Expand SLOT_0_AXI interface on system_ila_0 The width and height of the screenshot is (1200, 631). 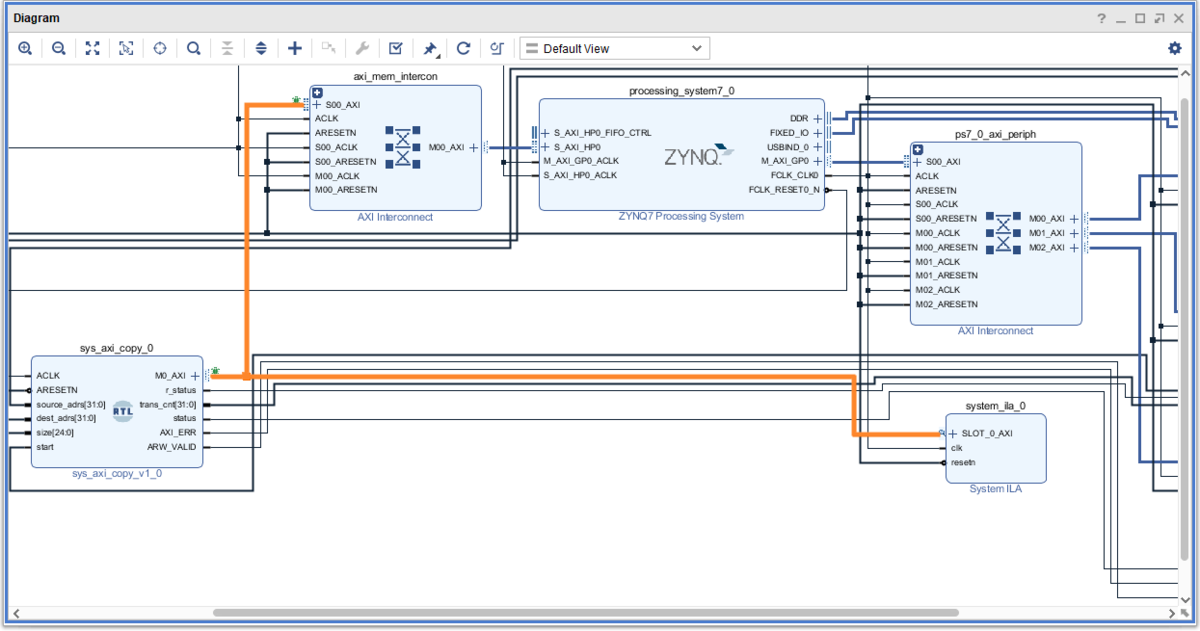953,433
